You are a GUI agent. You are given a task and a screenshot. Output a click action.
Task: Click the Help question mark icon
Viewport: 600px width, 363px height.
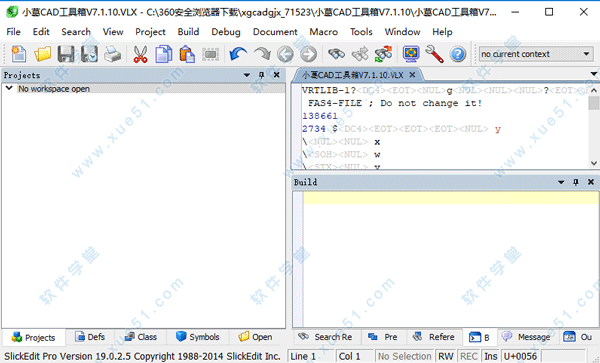pyautogui.click(x=458, y=54)
